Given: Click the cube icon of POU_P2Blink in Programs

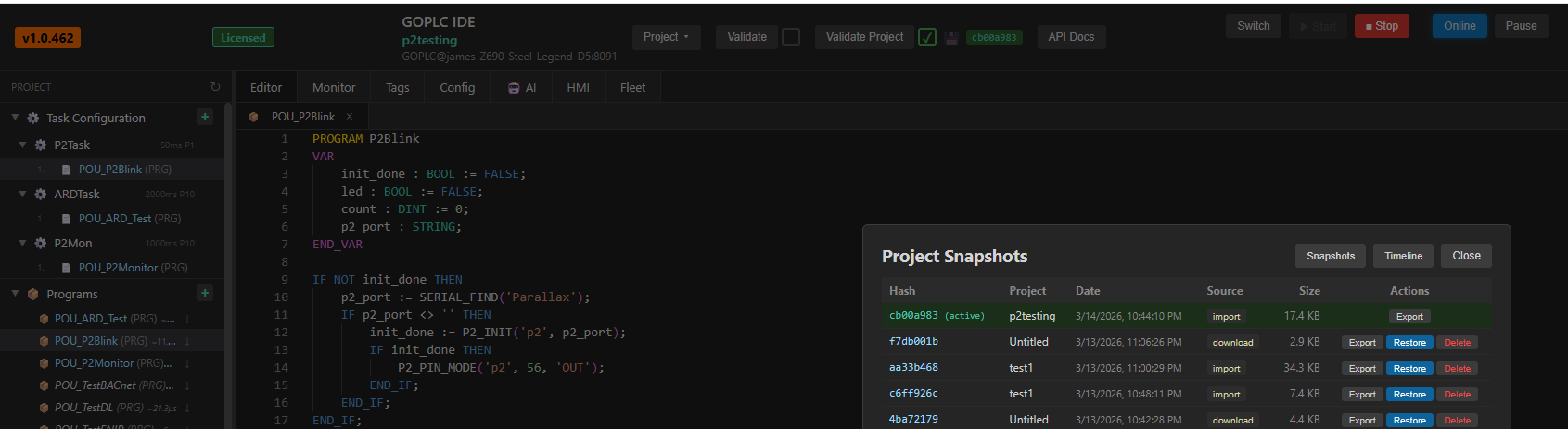Looking at the screenshot, I should click(x=44, y=341).
